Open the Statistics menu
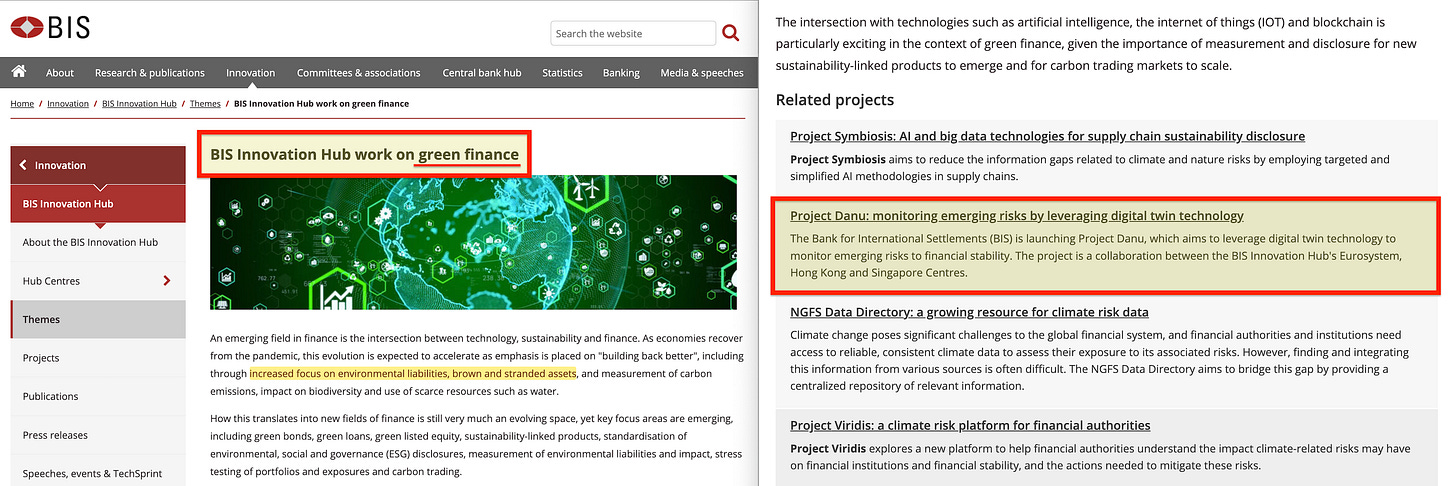 click(562, 72)
